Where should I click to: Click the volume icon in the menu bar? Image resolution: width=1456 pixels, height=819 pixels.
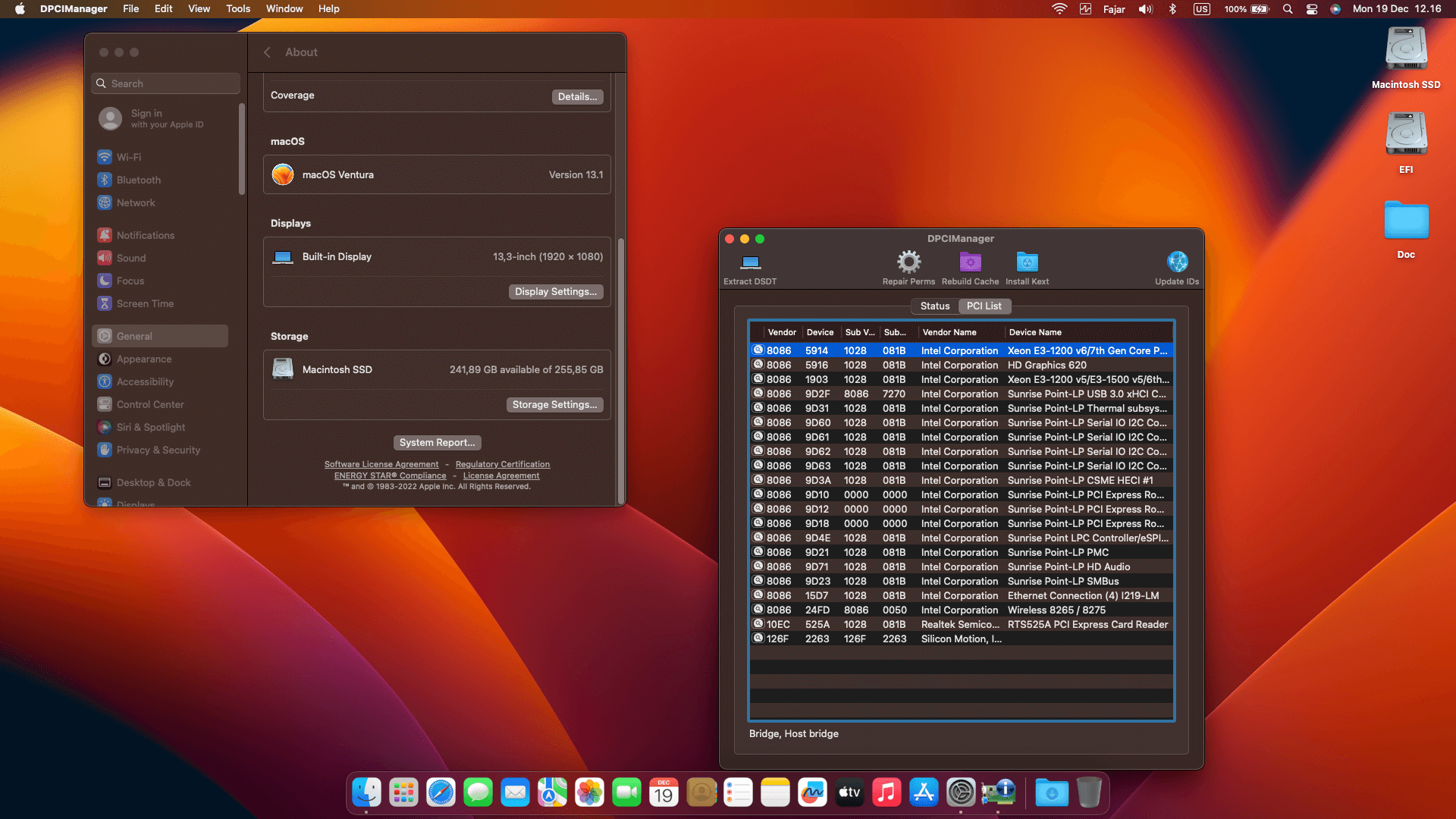tap(1145, 9)
